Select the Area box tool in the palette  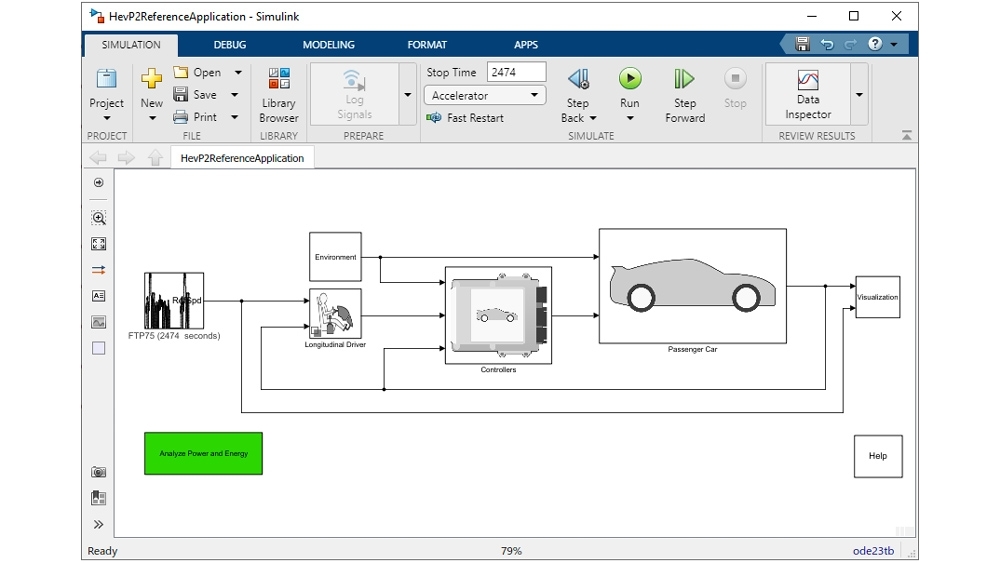pyautogui.click(x=98, y=348)
